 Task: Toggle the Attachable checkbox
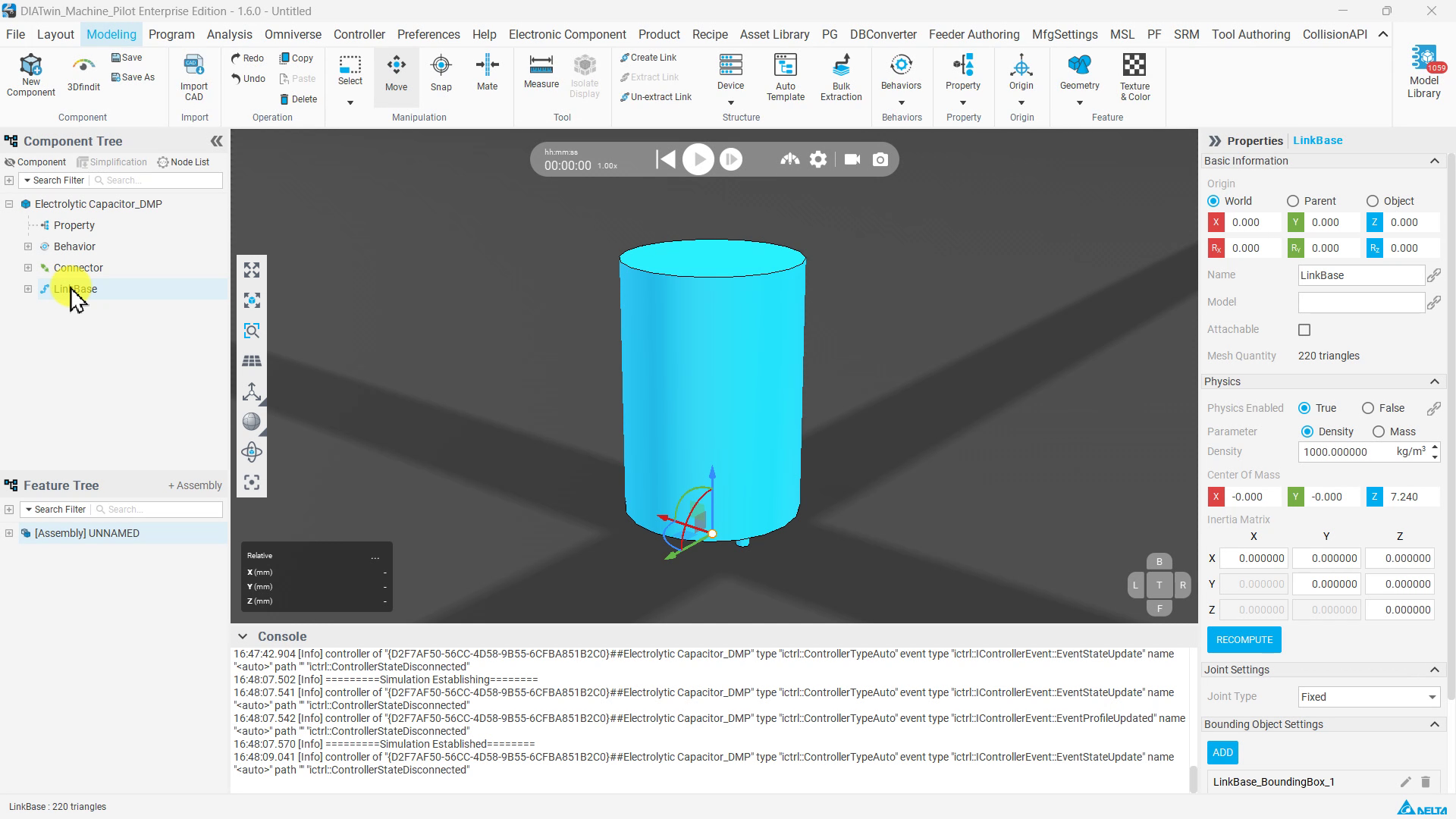click(x=1304, y=330)
